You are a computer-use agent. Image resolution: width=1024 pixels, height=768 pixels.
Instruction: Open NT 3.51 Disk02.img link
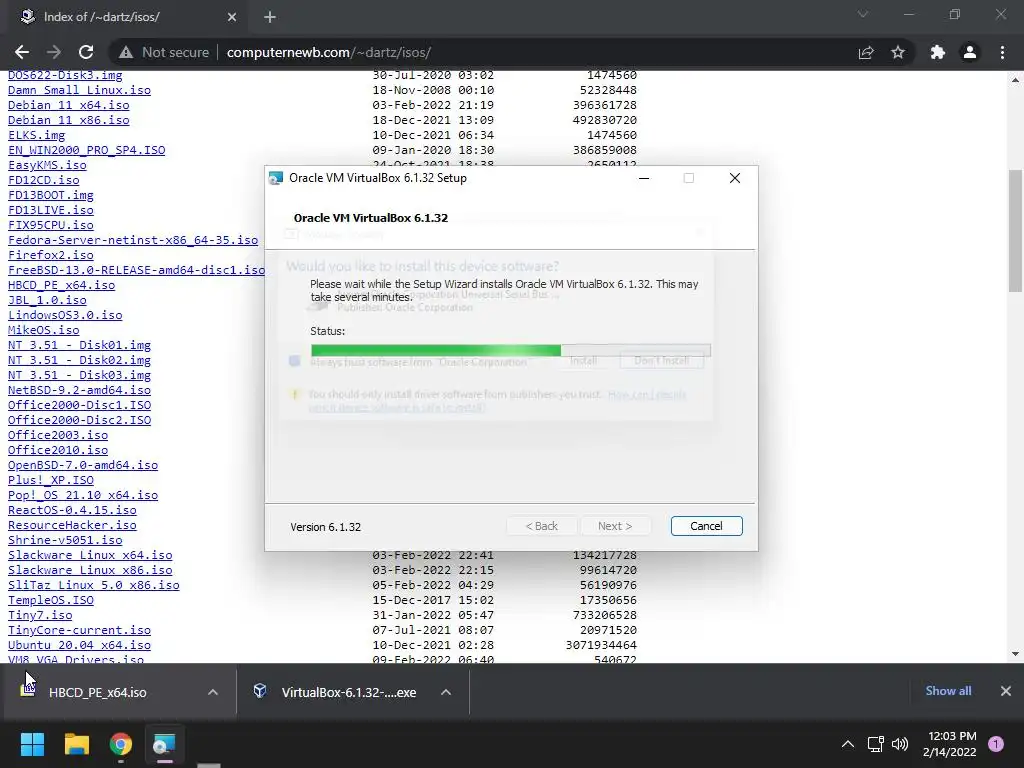click(79, 360)
